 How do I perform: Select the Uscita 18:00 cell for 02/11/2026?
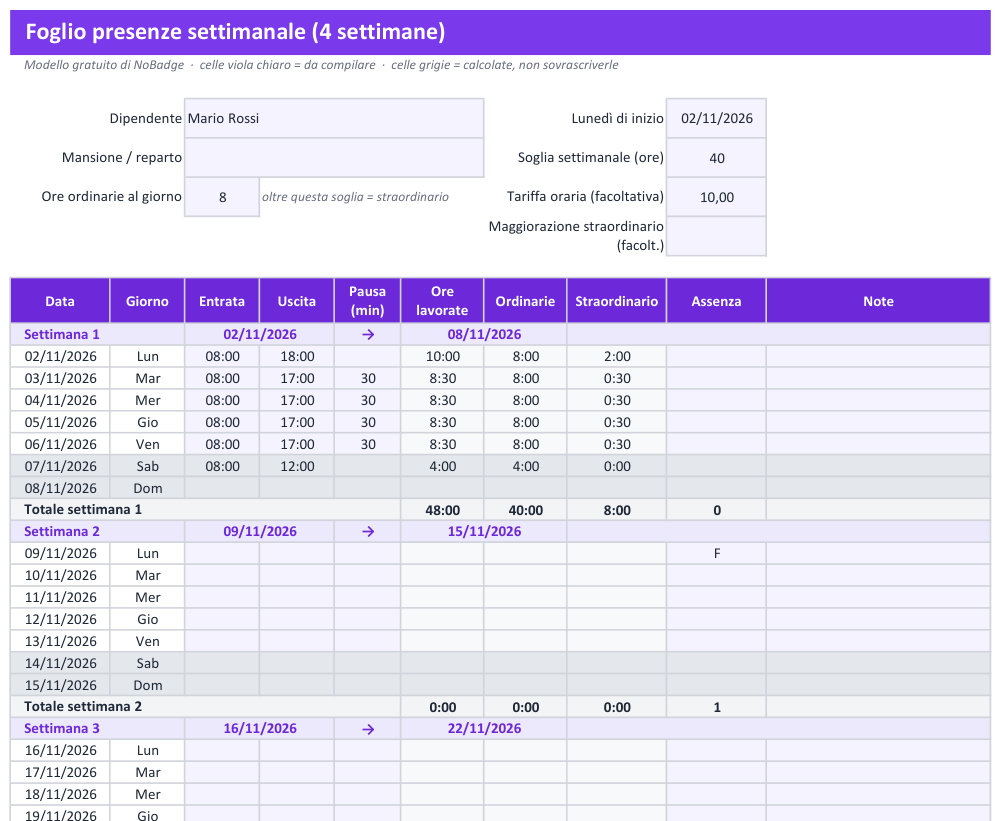point(296,356)
